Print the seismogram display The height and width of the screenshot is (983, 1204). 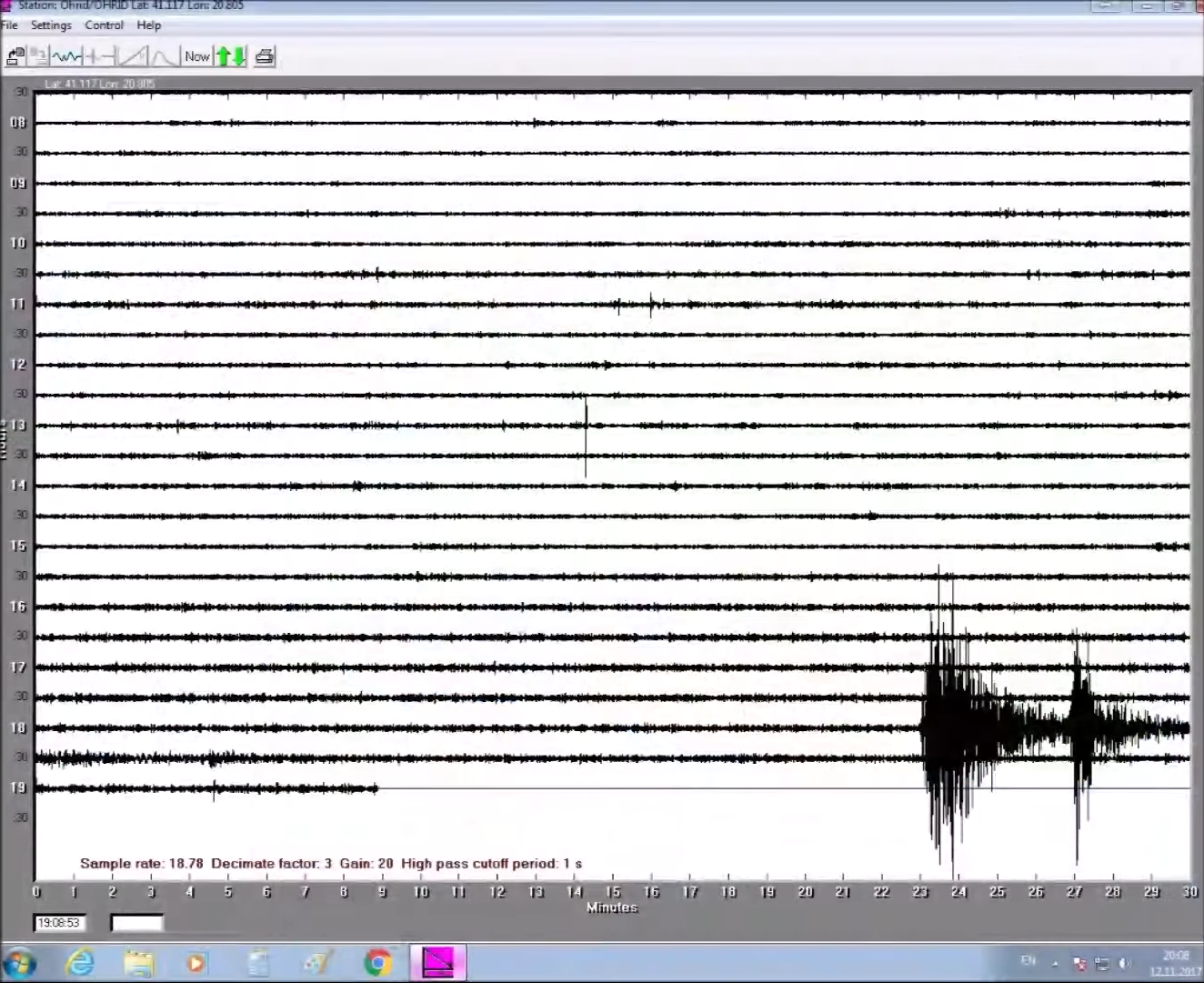click(264, 55)
